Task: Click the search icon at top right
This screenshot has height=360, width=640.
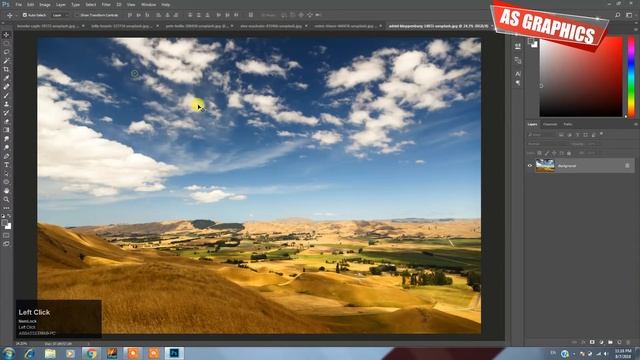Action: coord(618,15)
